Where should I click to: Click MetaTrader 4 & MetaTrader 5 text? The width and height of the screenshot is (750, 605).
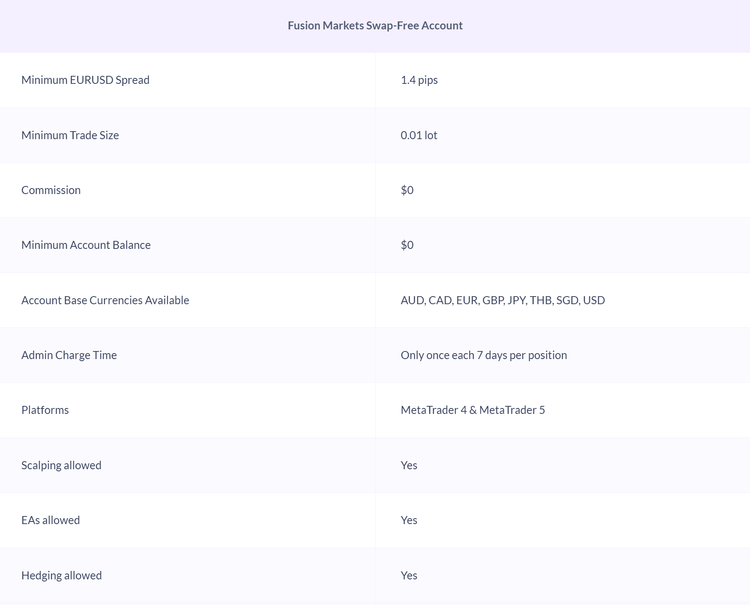pyautogui.click(x=472, y=410)
